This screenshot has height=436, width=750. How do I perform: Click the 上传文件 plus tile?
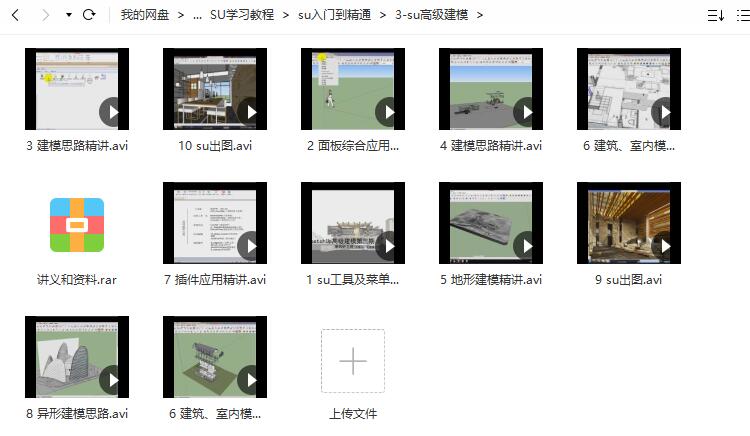[353, 361]
